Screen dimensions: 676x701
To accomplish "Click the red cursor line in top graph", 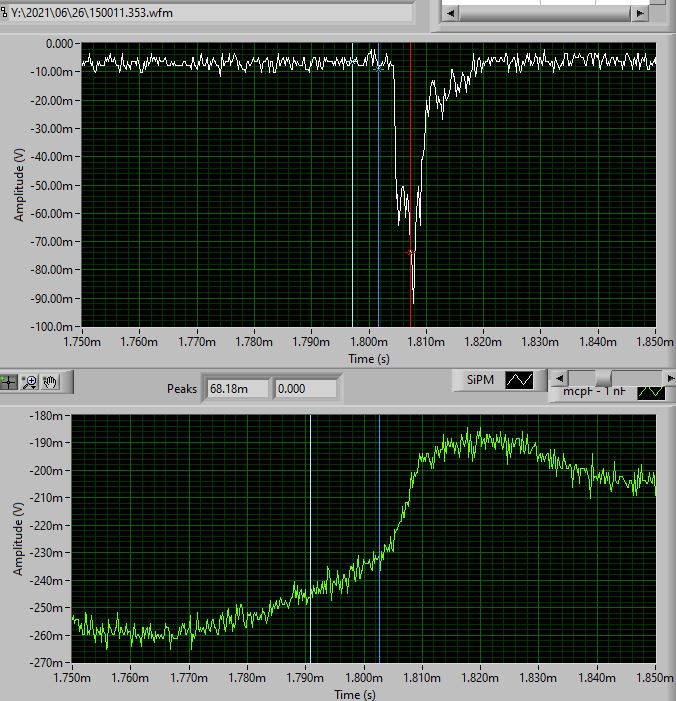I will coord(411,150).
